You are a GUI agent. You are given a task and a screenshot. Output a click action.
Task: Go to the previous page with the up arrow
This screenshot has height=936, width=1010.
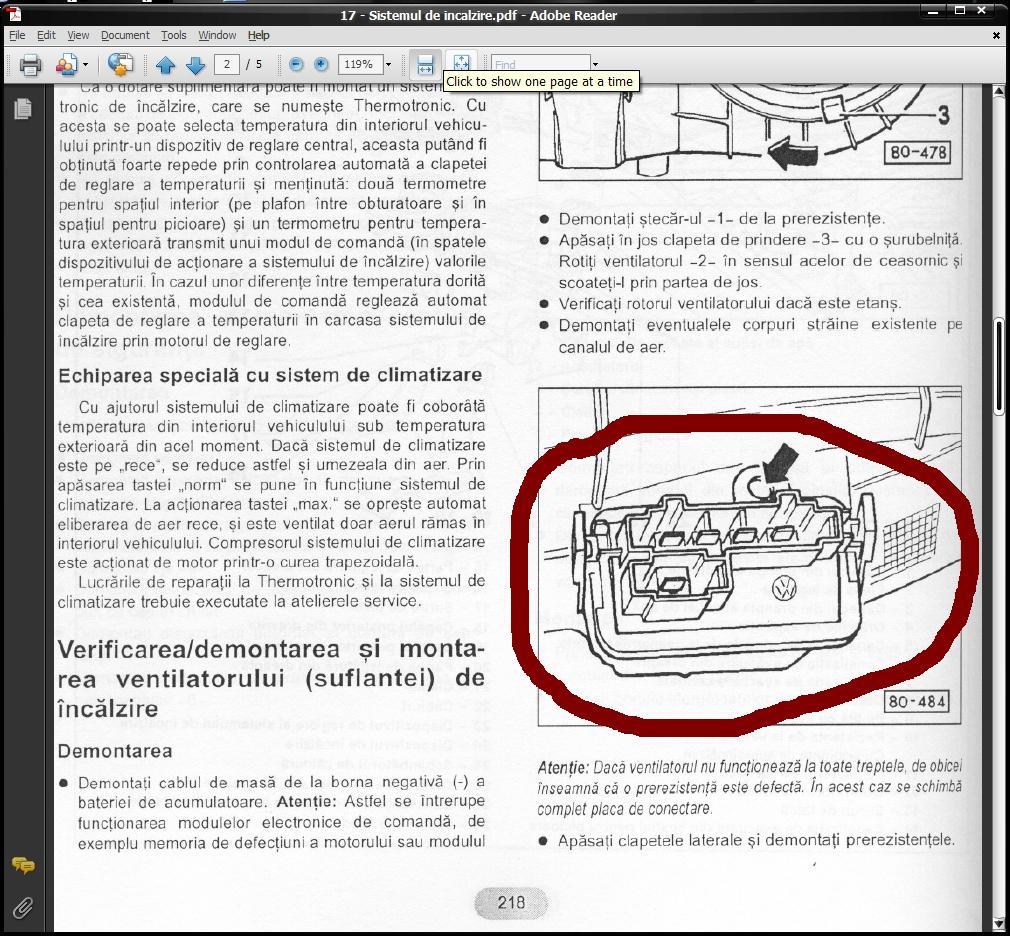(166, 64)
